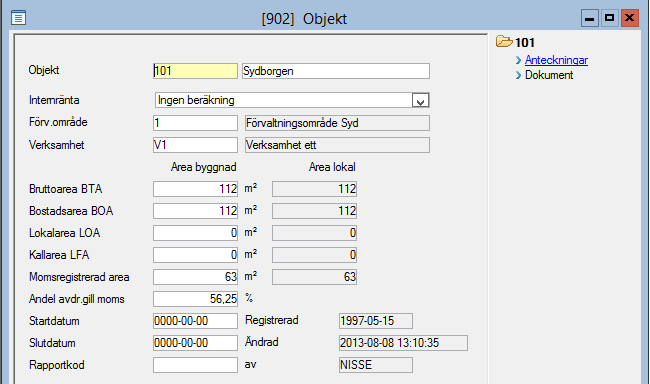The image size is (650, 384).
Task: Click the Startdatum date field
Action: pos(195,321)
